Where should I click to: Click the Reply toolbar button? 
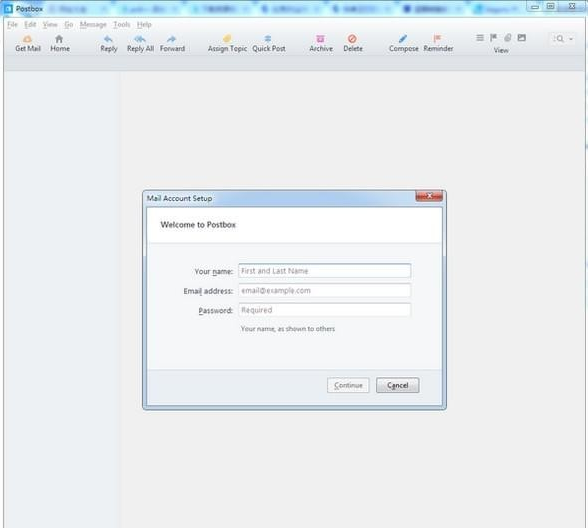108,44
